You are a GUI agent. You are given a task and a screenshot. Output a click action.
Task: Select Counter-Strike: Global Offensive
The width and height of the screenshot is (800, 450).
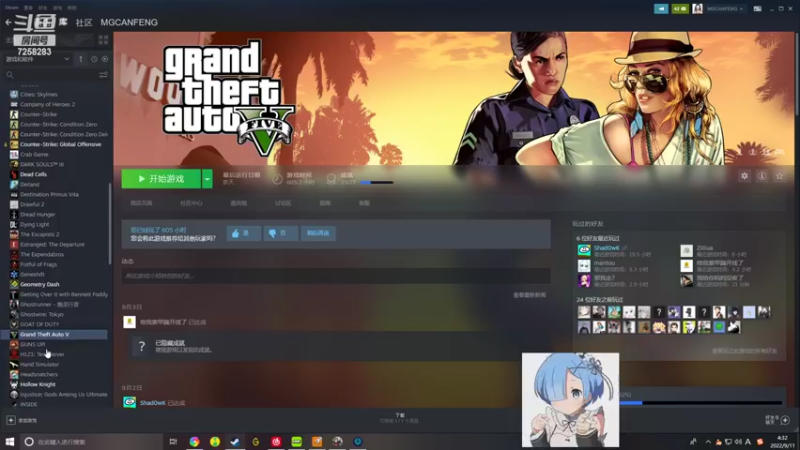[x=60, y=144]
